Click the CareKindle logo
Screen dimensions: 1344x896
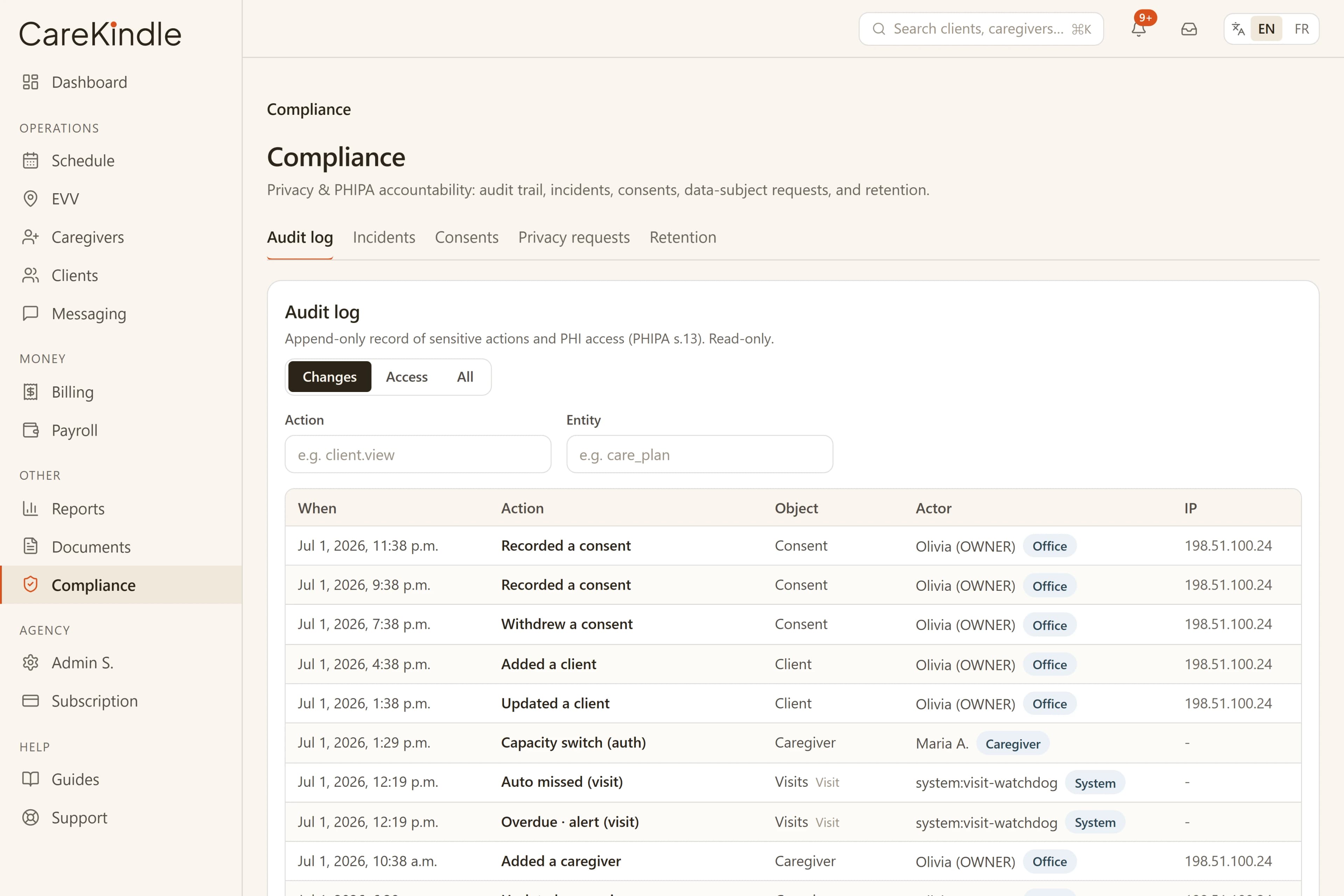(100, 34)
